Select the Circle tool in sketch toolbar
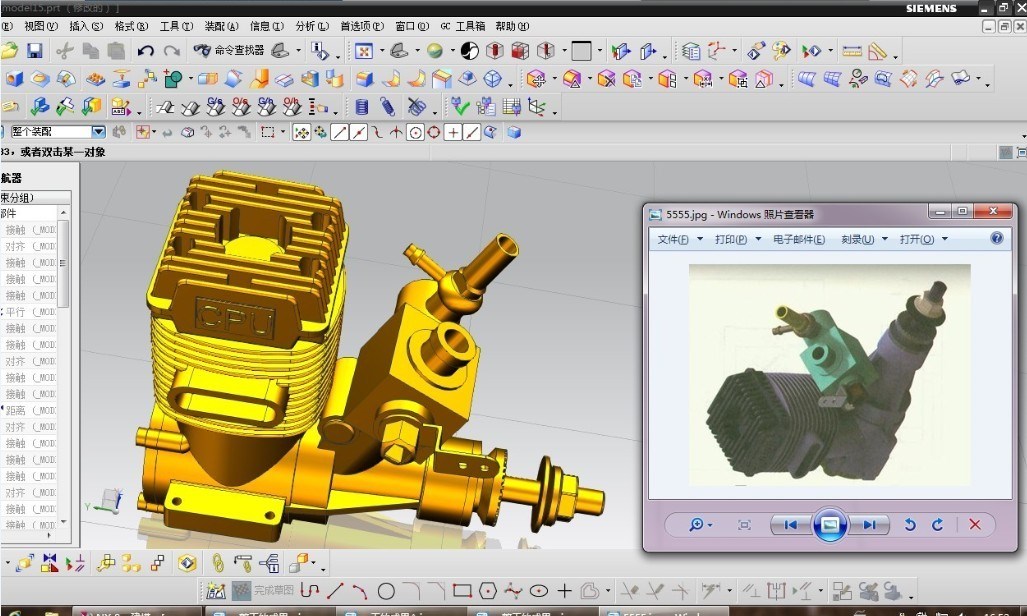The image size is (1027, 616). pyautogui.click(x=386, y=591)
